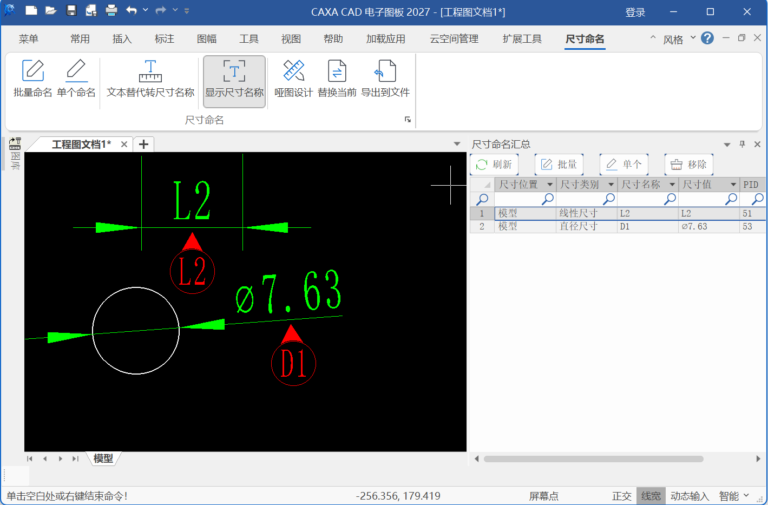Switch to the 帮助 ribbon tab

(333, 39)
